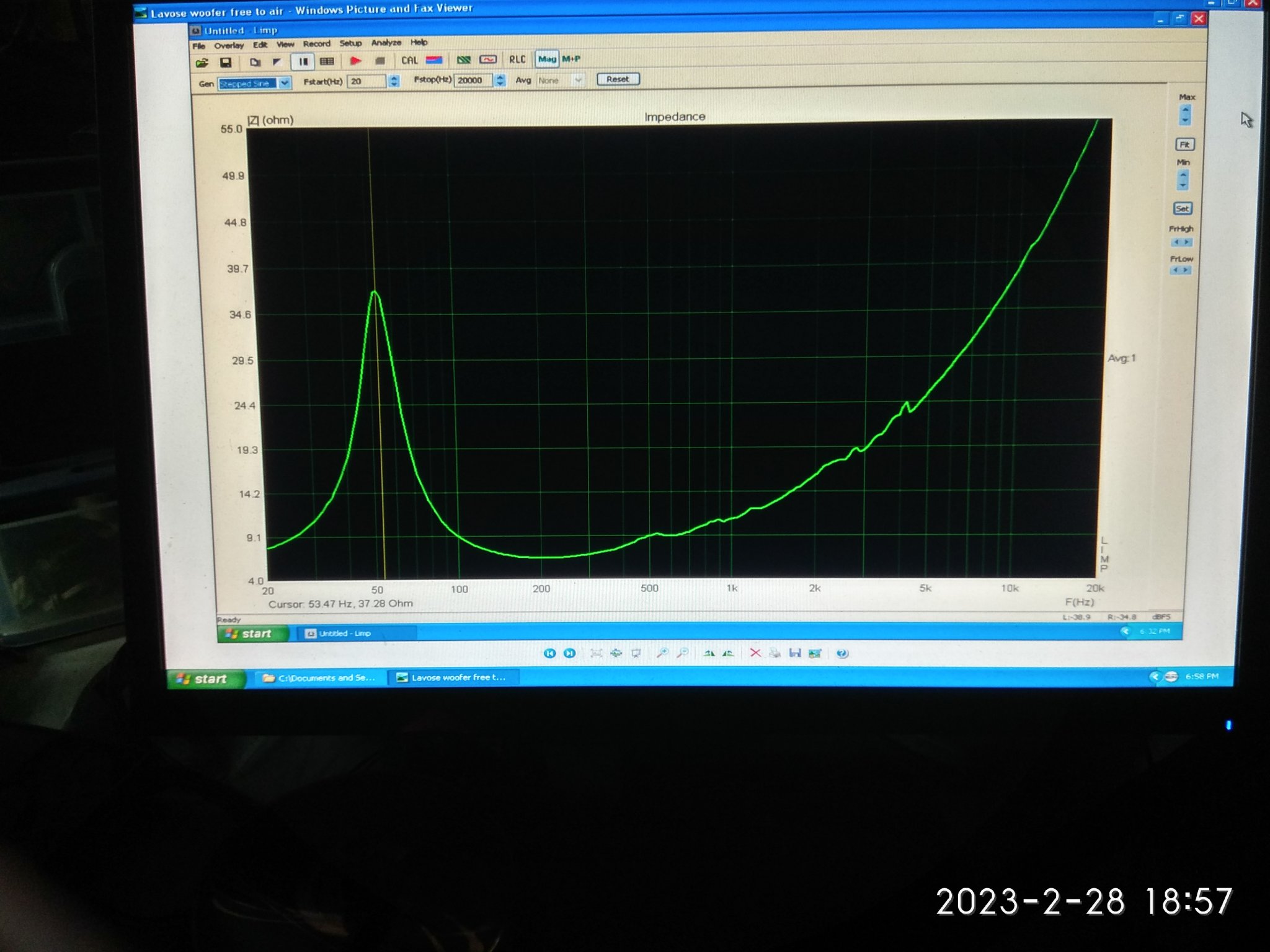Click the Min axis spinner arrows

[1183, 180]
